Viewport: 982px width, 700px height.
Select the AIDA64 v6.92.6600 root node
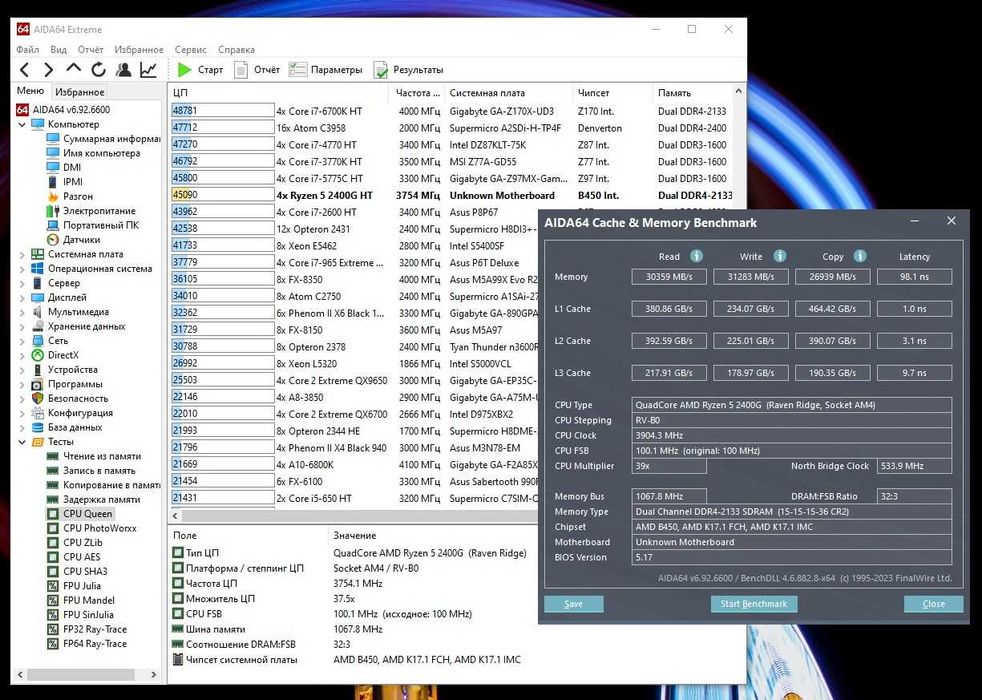point(63,110)
